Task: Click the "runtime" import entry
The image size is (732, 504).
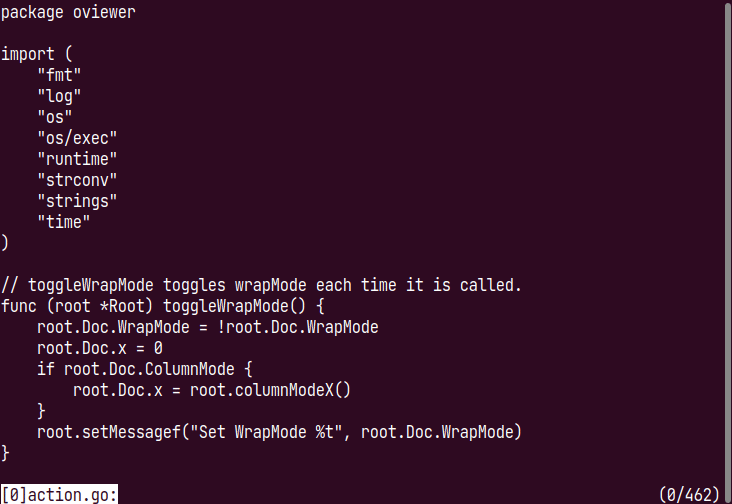Action: (x=77, y=159)
